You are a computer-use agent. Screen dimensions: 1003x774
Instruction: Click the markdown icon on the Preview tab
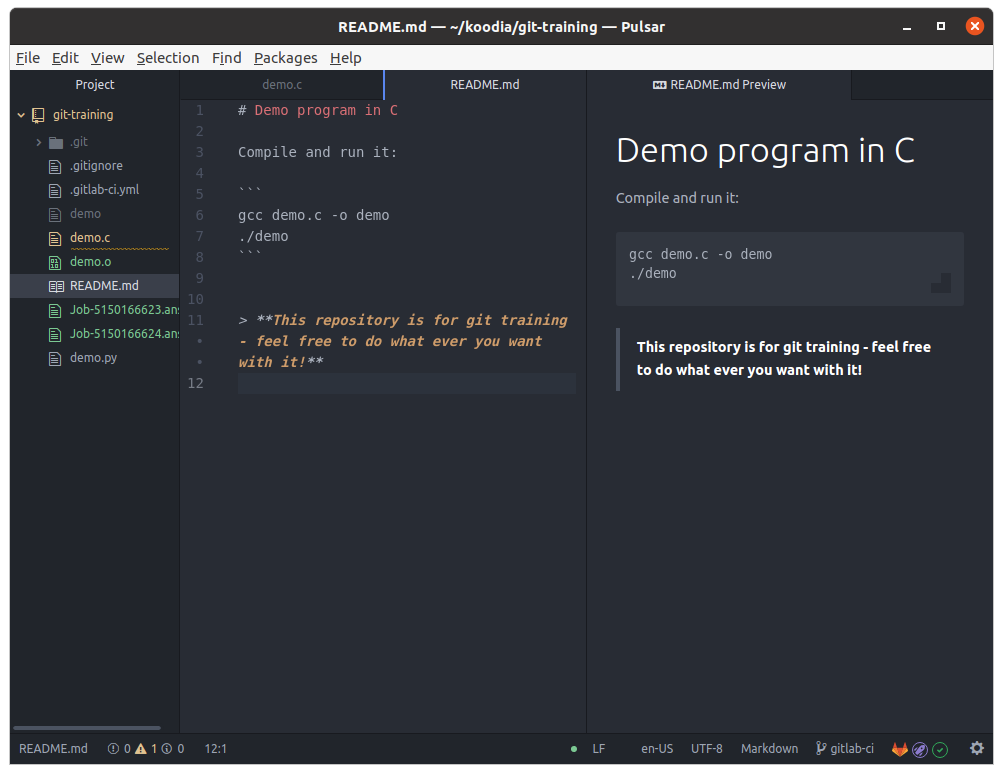point(659,85)
